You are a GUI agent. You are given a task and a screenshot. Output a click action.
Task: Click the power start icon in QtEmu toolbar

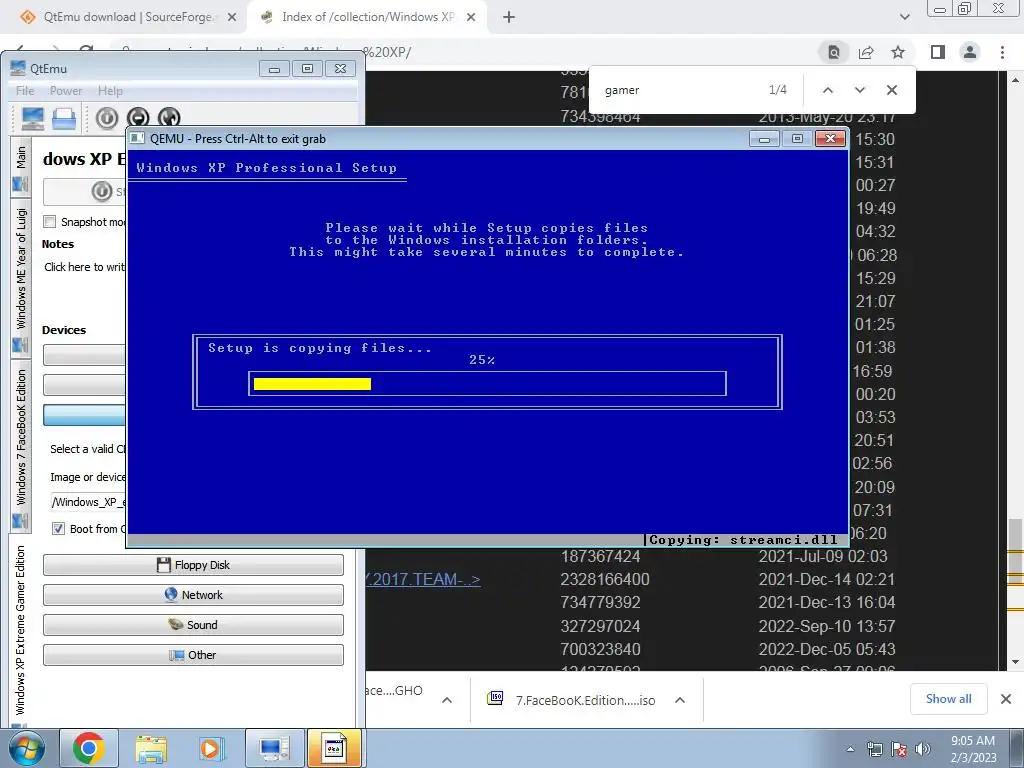click(x=107, y=118)
